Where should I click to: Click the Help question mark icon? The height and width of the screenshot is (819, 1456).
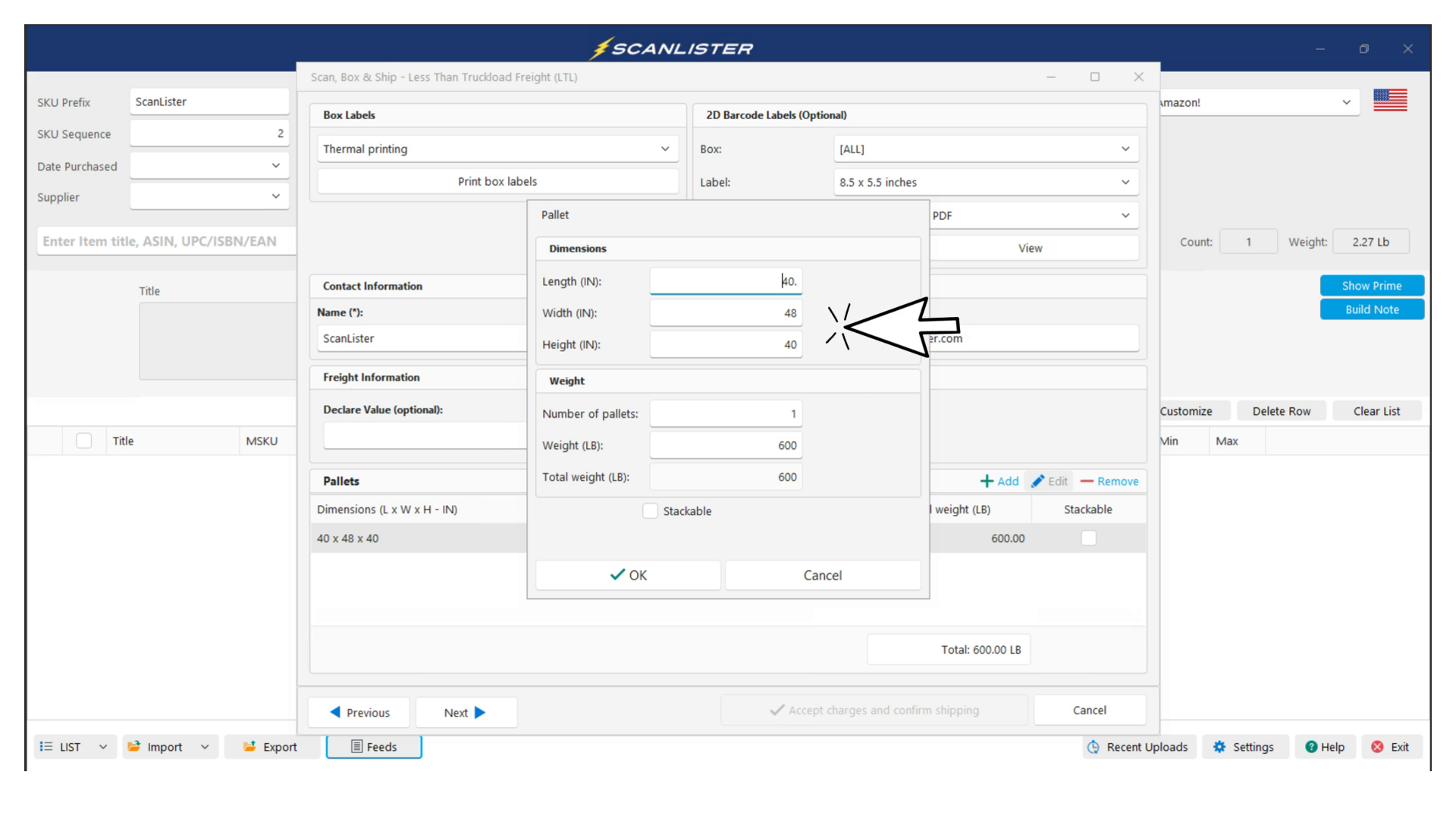tap(1311, 747)
